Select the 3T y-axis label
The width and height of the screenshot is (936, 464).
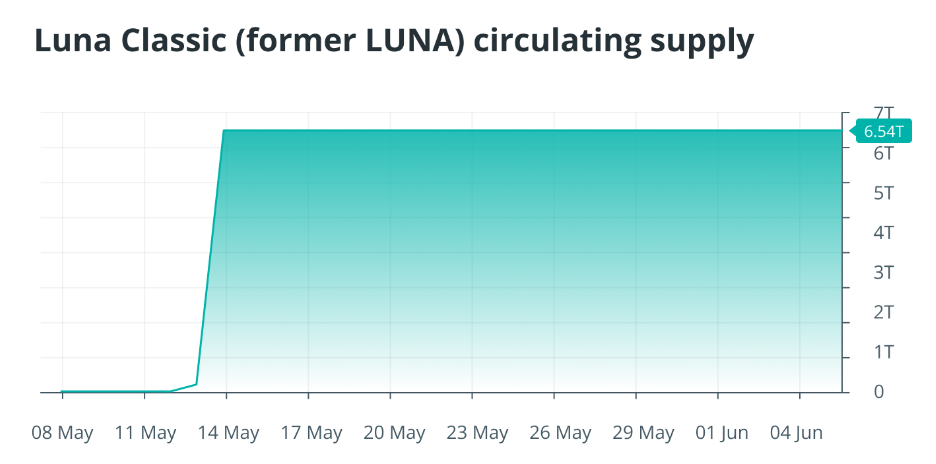(884, 272)
